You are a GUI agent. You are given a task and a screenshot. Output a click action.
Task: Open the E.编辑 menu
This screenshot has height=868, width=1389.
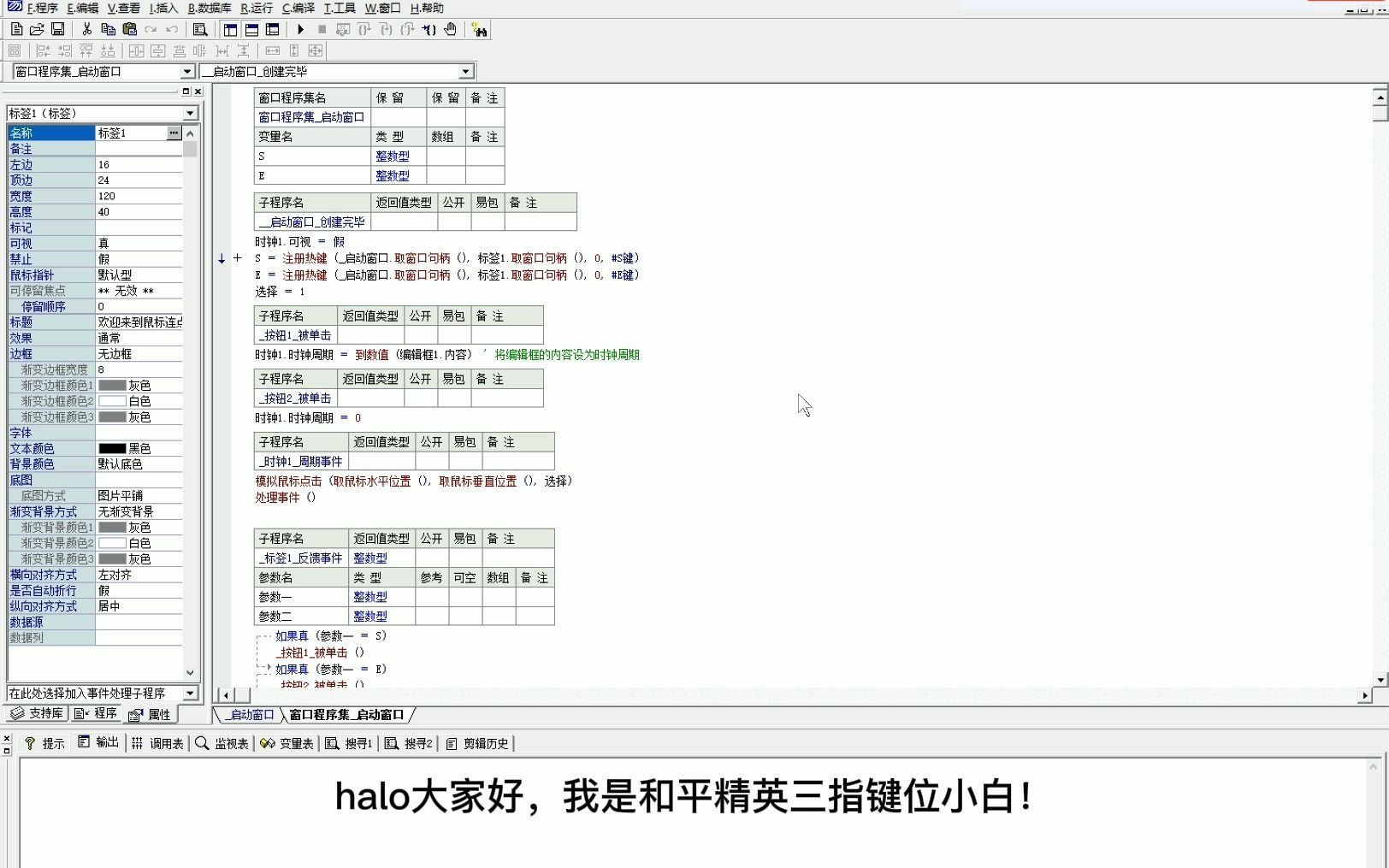[x=83, y=8]
